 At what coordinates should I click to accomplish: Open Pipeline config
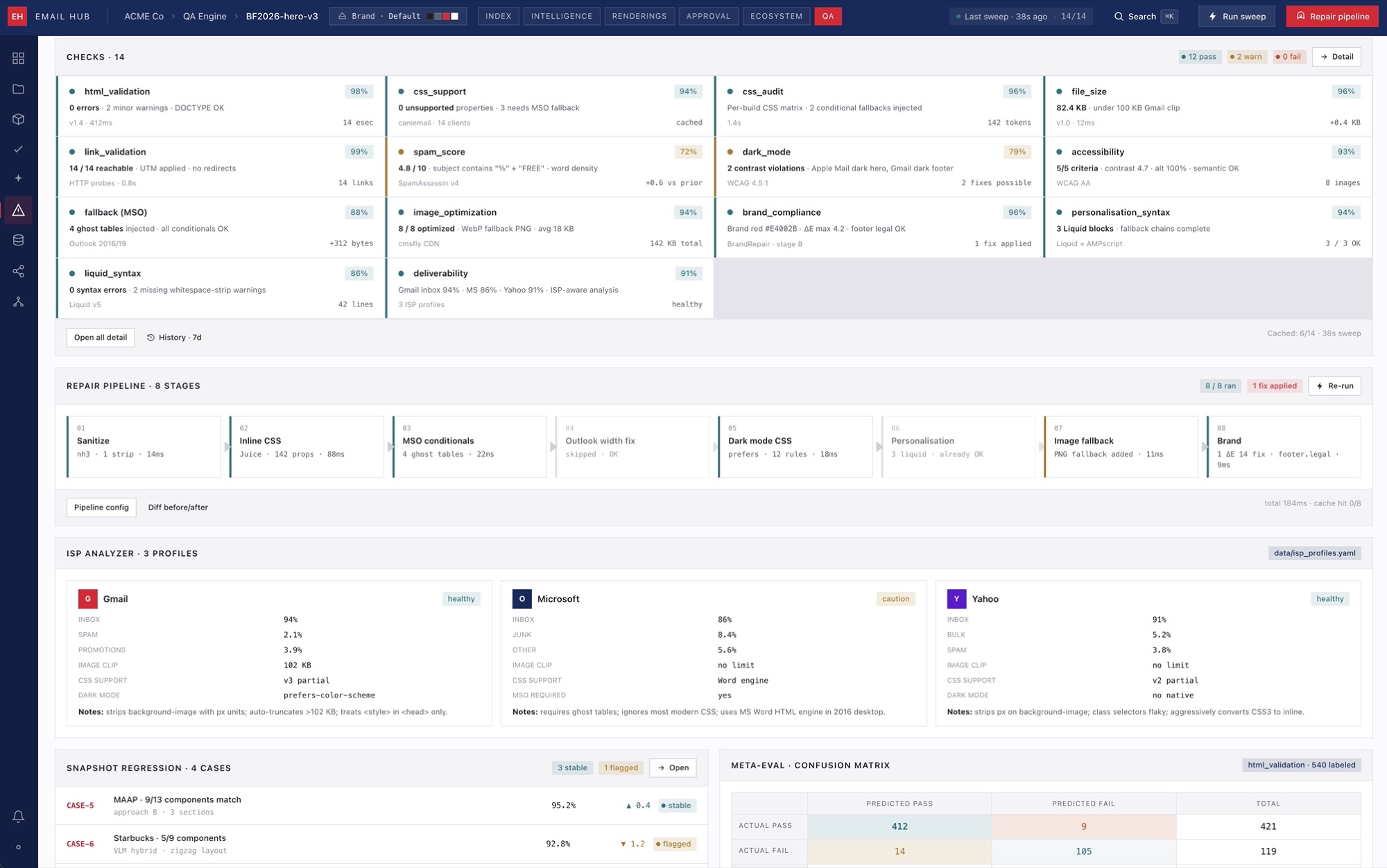click(101, 507)
